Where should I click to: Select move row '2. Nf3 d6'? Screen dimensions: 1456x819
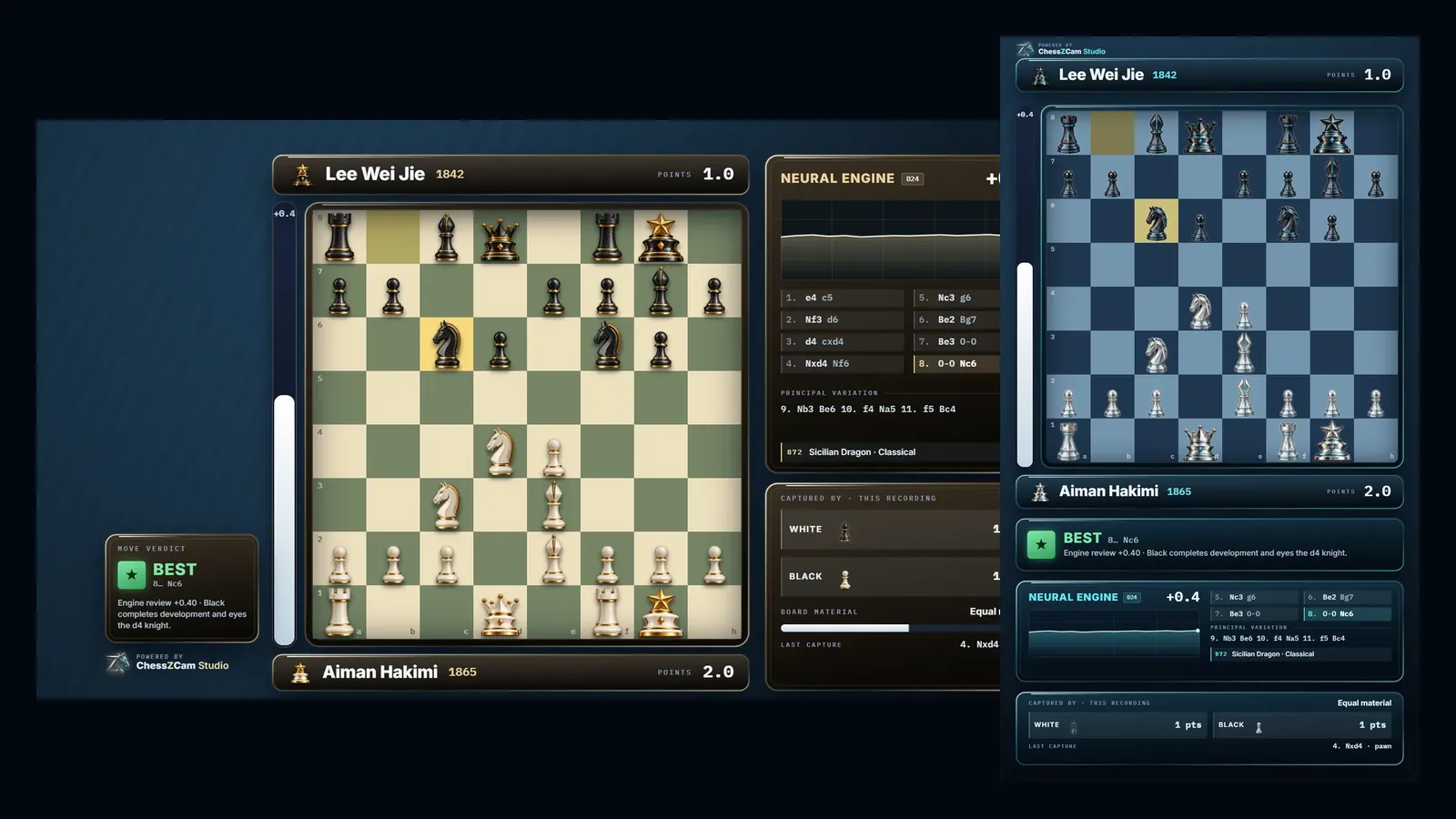(x=843, y=319)
